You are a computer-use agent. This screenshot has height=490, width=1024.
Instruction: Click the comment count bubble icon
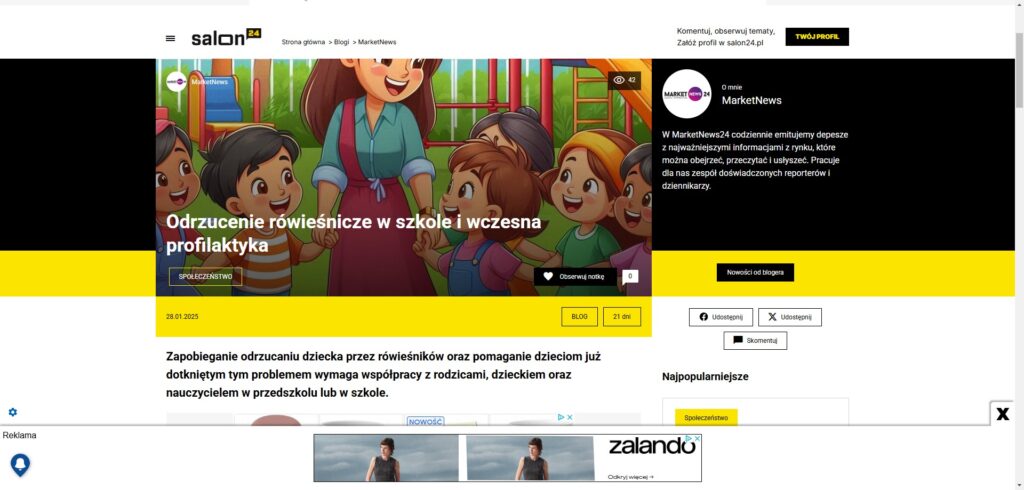coord(630,277)
